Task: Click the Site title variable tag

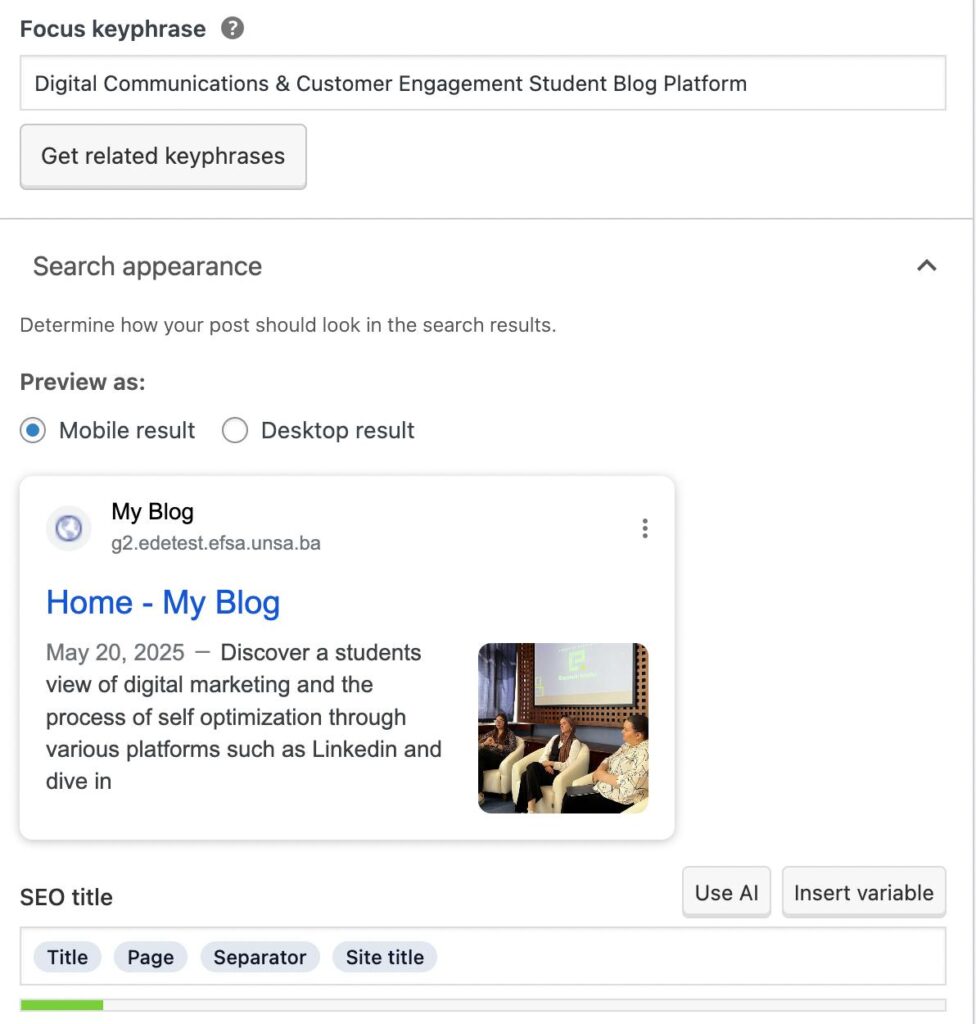Action: pos(385,957)
